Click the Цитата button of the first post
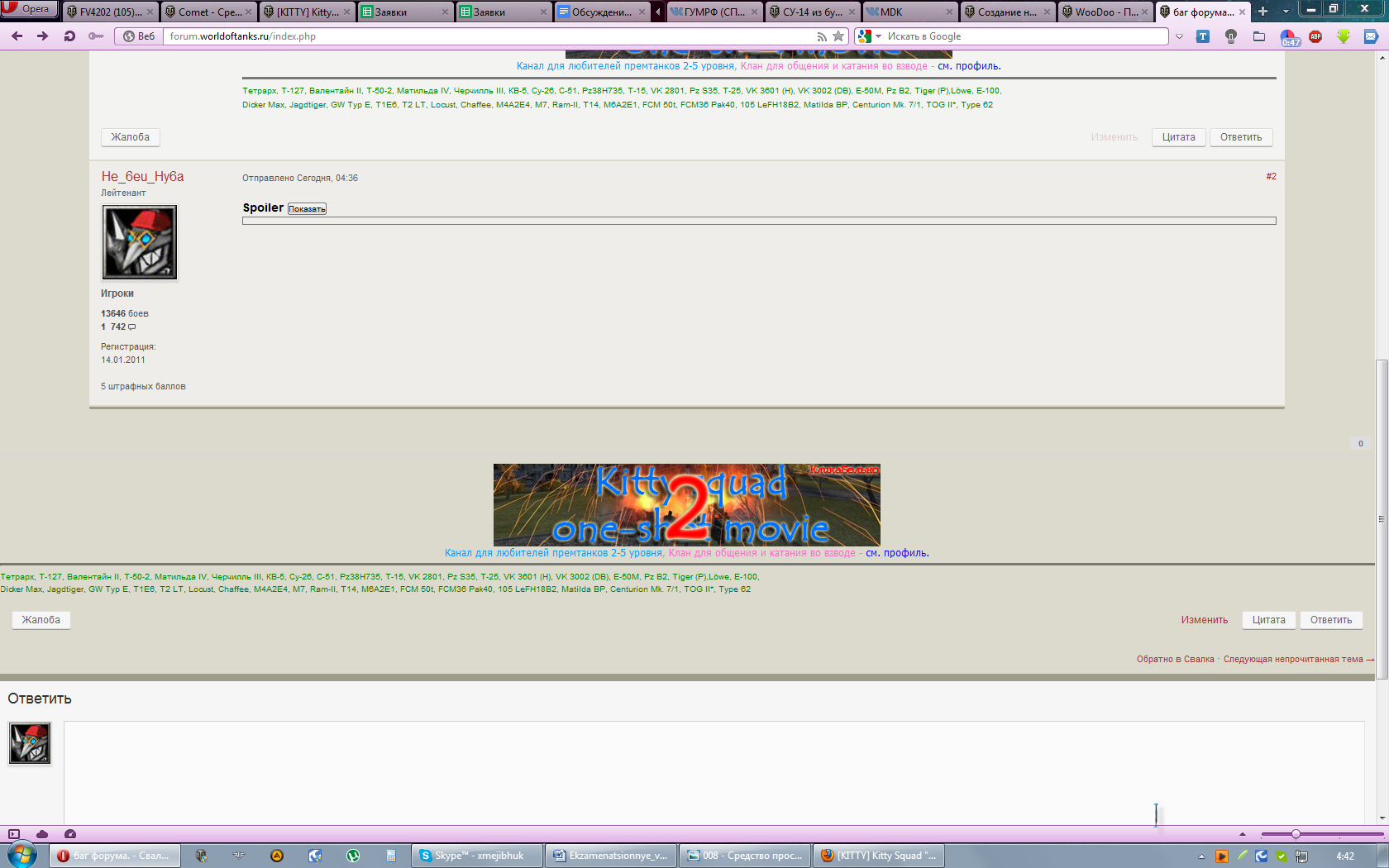The image size is (1389, 868). (x=1178, y=137)
